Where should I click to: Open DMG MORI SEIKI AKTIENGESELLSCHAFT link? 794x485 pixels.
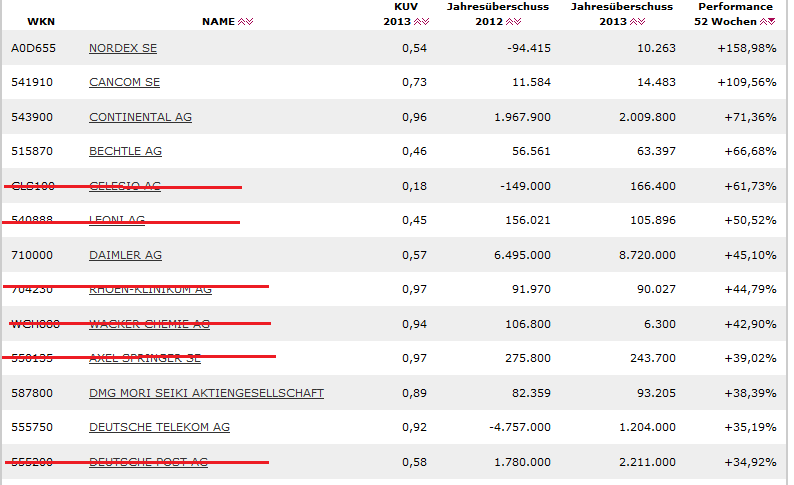[206, 393]
